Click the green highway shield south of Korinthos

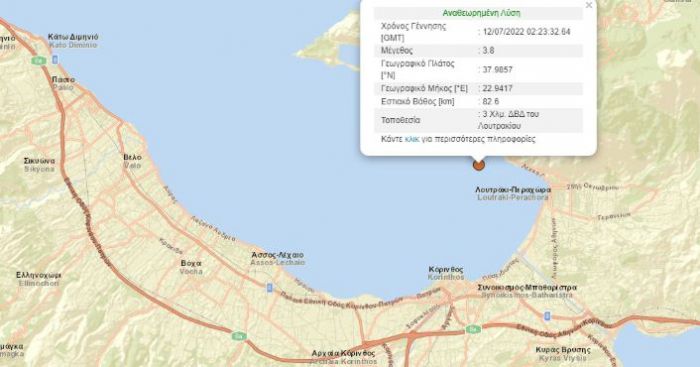tap(473, 329)
